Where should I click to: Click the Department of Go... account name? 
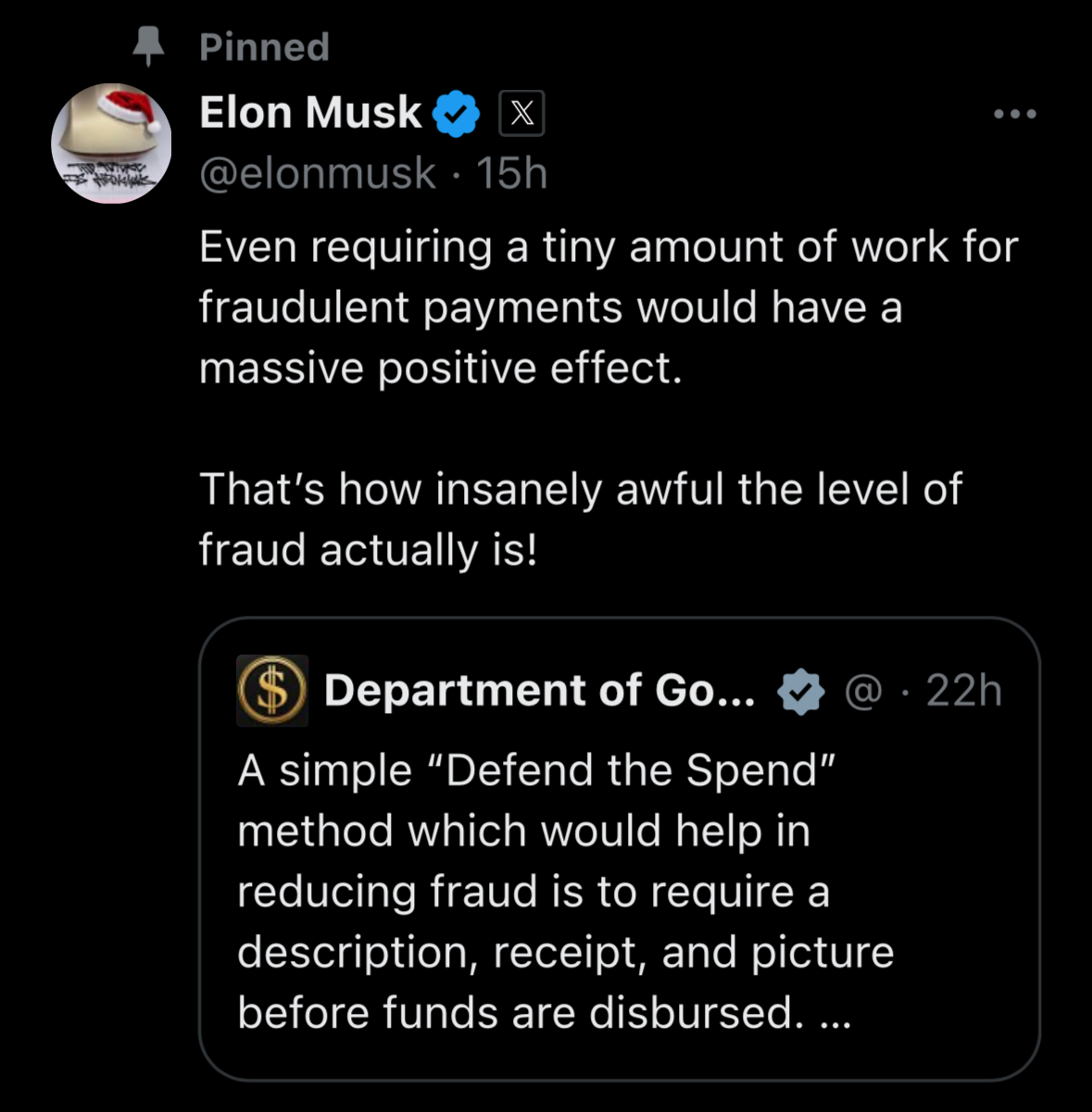click(x=539, y=691)
